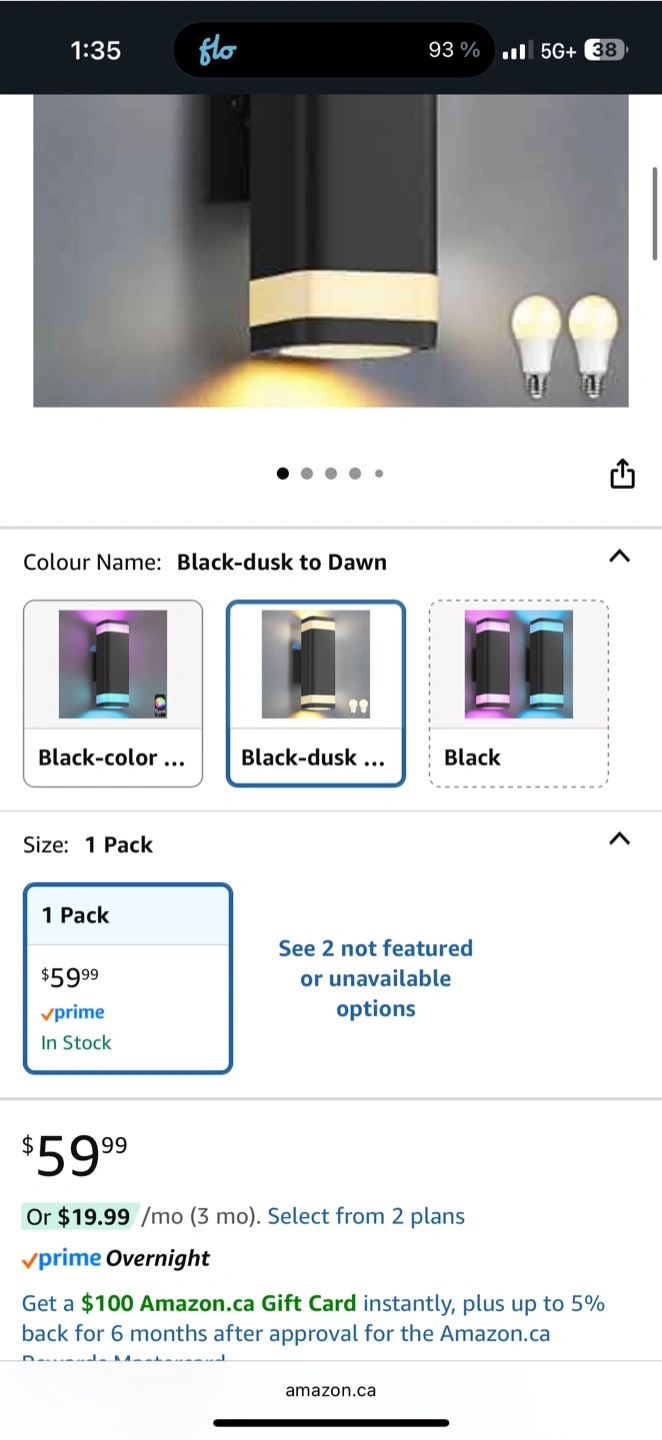Tap the prime Overnight logo
This screenshot has height=1440, width=662.
coord(116,1258)
